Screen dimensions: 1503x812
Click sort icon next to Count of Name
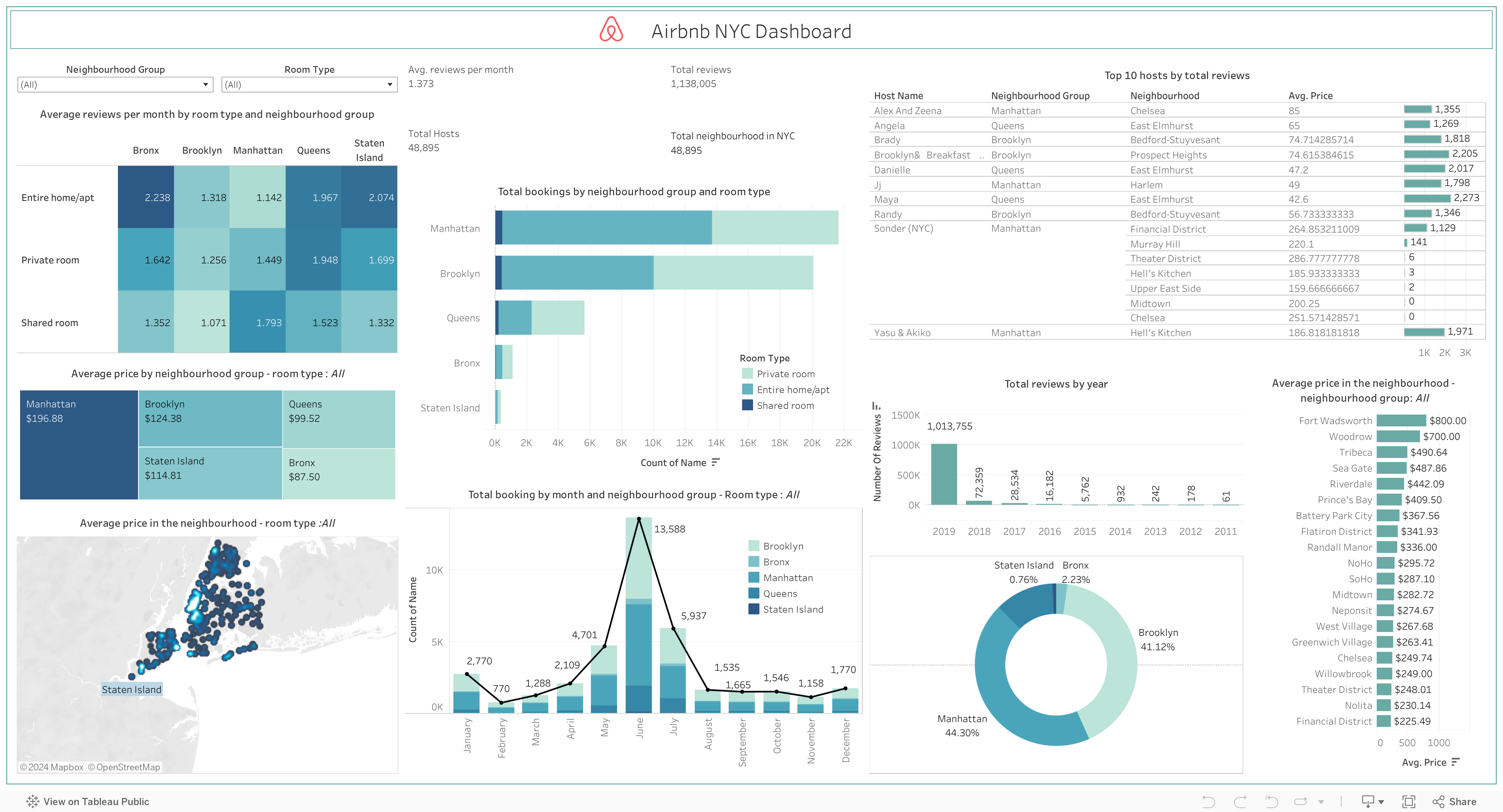716,462
